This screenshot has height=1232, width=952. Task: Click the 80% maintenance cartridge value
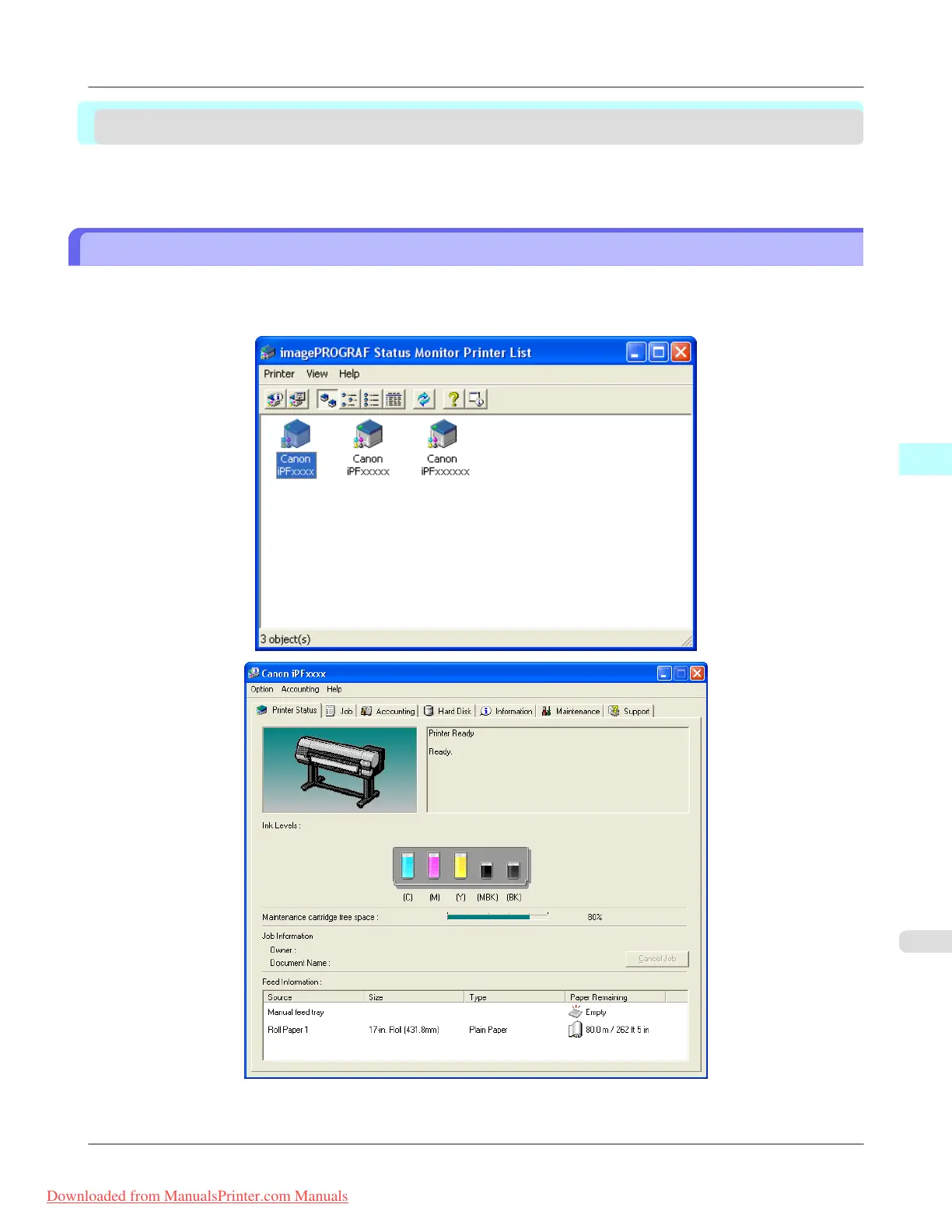595,917
